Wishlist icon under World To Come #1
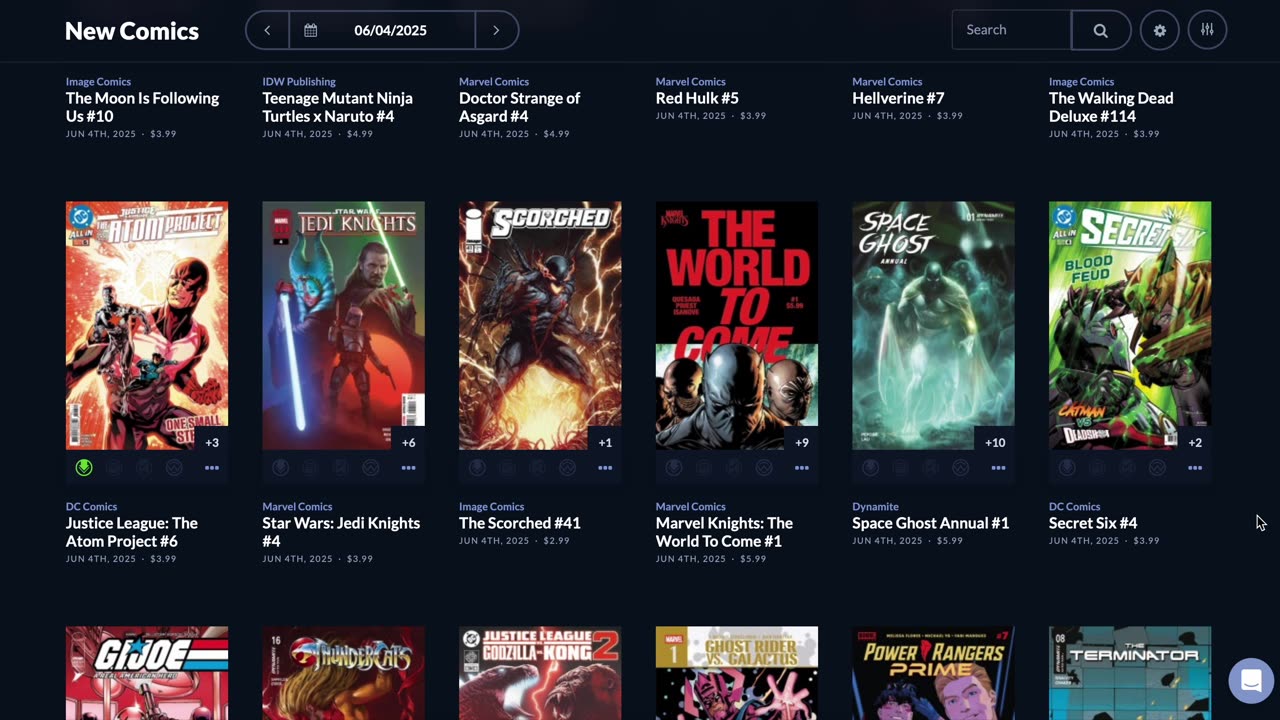The height and width of the screenshot is (720, 1280). pos(764,467)
